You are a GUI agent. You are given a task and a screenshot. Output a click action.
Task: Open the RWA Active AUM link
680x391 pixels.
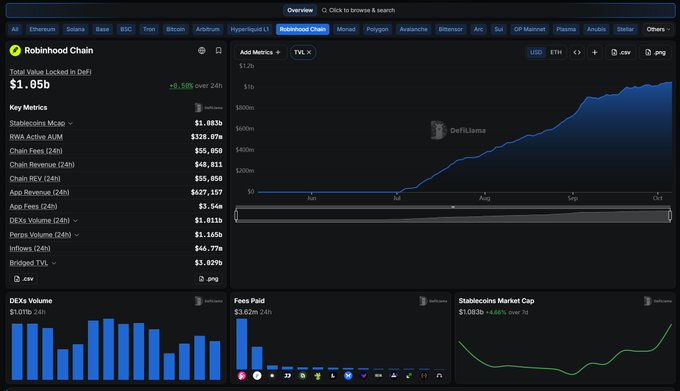[x=36, y=137]
